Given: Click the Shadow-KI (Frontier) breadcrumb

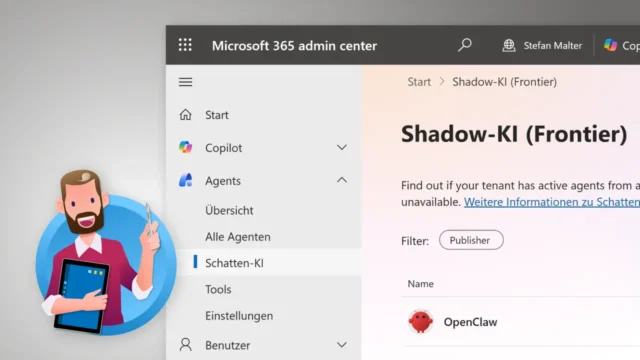Looking at the screenshot, I should [504, 82].
